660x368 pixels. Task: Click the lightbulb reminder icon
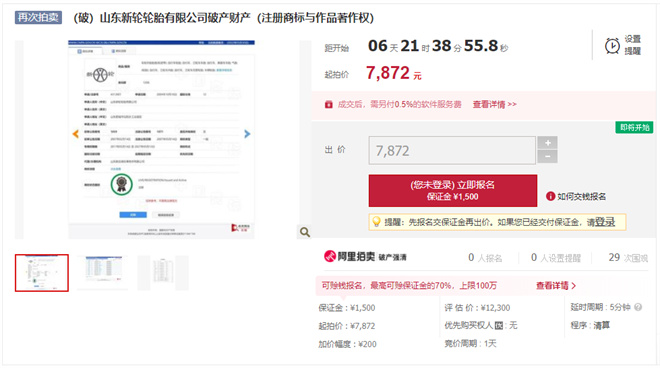(x=376, y=221)
